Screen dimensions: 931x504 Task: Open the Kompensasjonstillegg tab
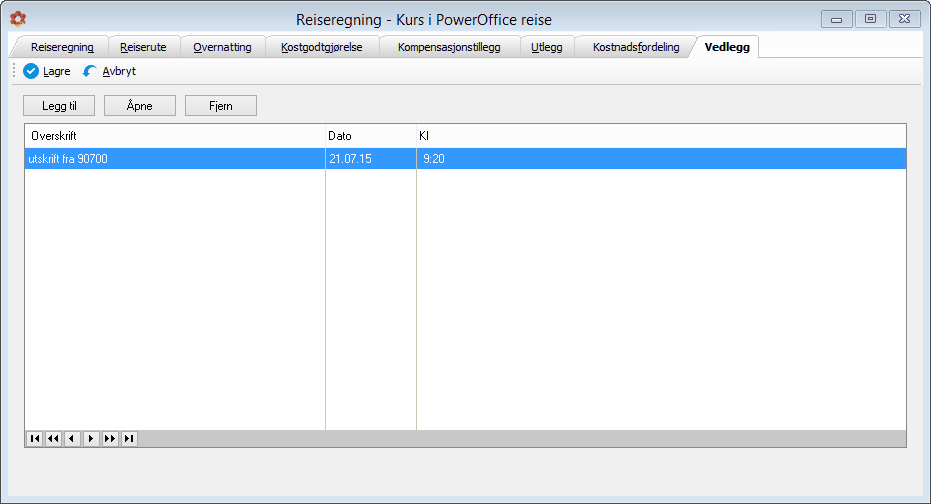point(449,47)
